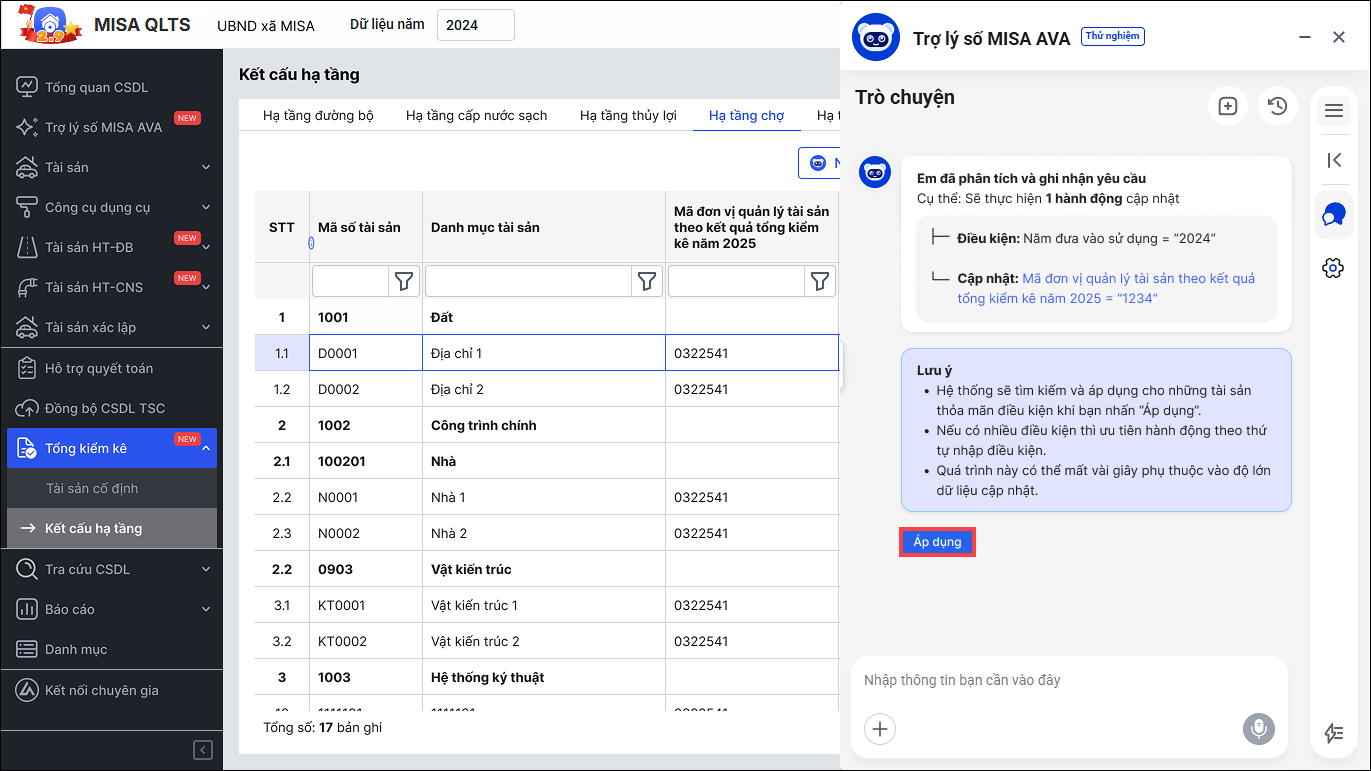This screenshot has width=1371, height=771.
Task: Click filter icon for Mã số tài sản
Action: pyautogui.click(x=403, y=282)
